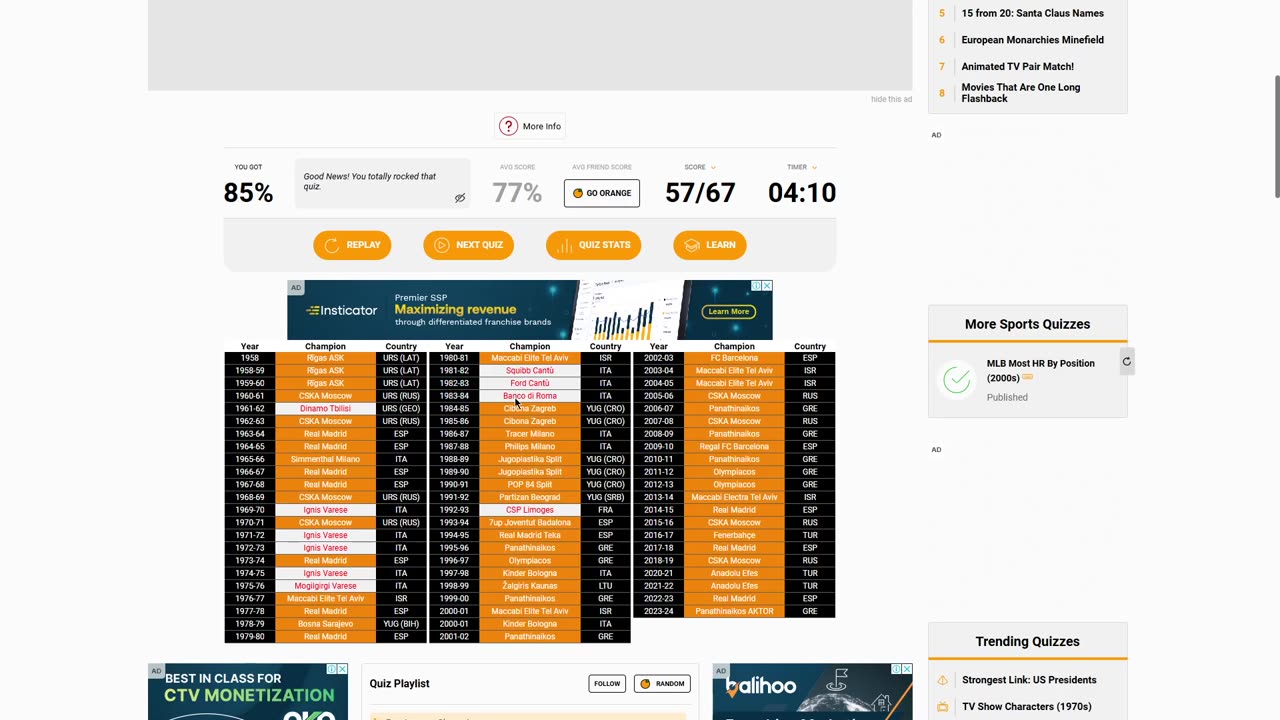The height and width of the screenshot is (720, 1280).
Task: Click the More Info question mark icon
Action: click(x=508, y=126)
